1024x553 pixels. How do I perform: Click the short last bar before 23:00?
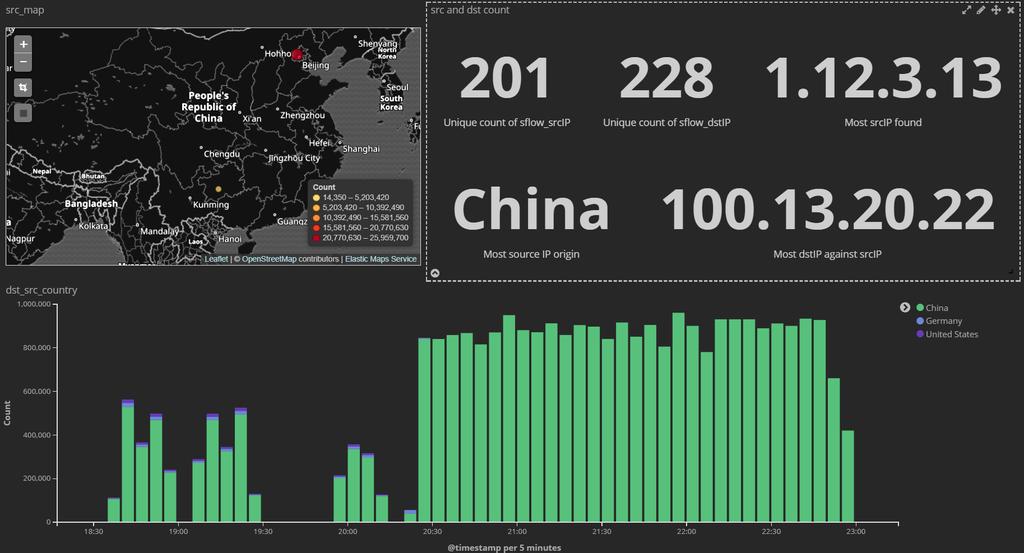(x=848, y=476)
